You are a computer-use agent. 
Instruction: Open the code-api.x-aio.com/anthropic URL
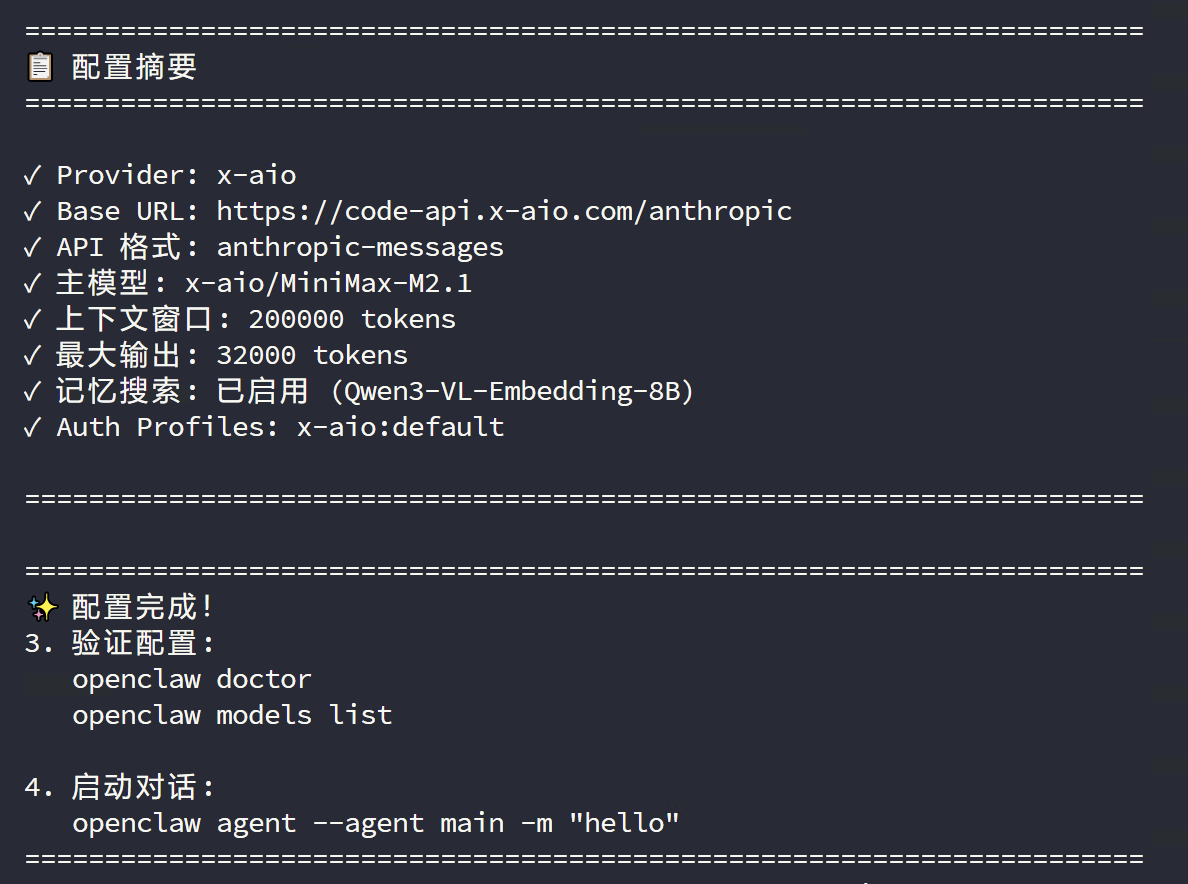pyautogui.click(x=504, y=212)
